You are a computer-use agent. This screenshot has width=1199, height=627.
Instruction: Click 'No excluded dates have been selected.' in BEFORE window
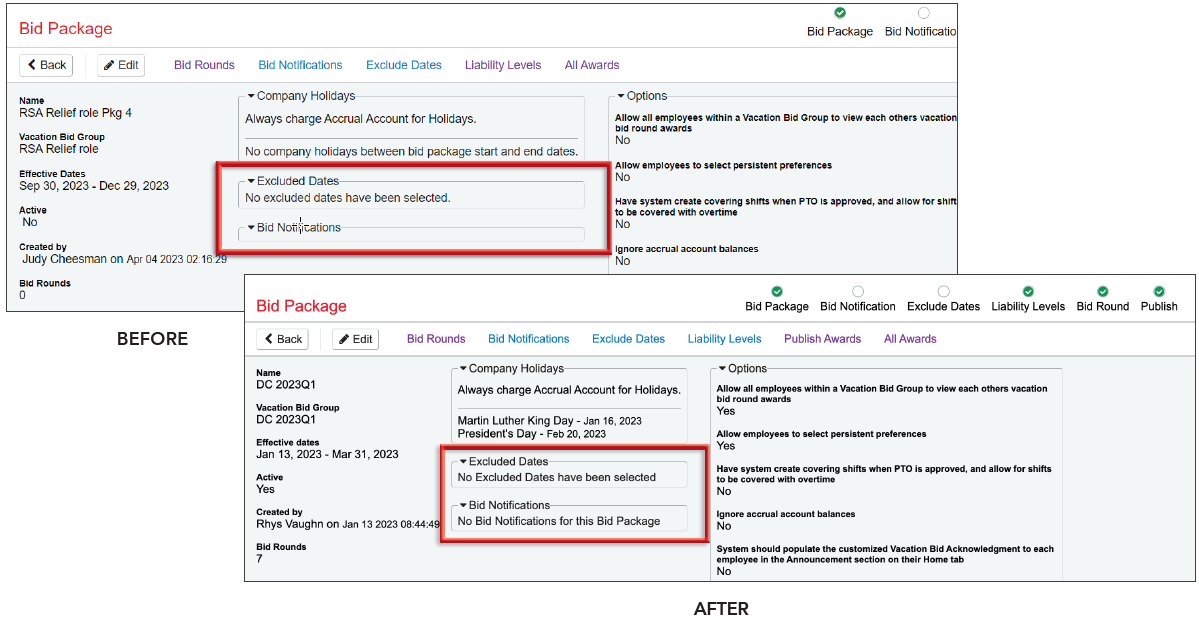(x=348, y=198)
